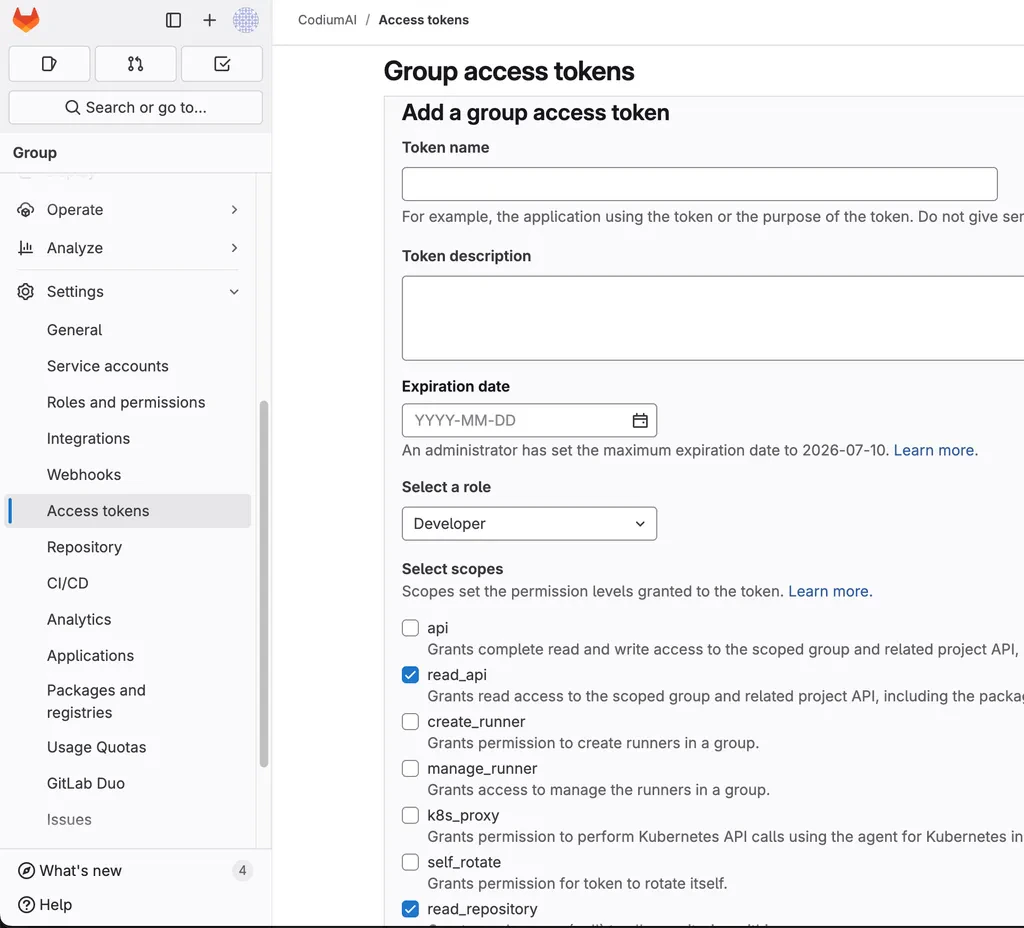Click the search magnifier in the sidebar
1024x928 pixels.
(70, 106)
